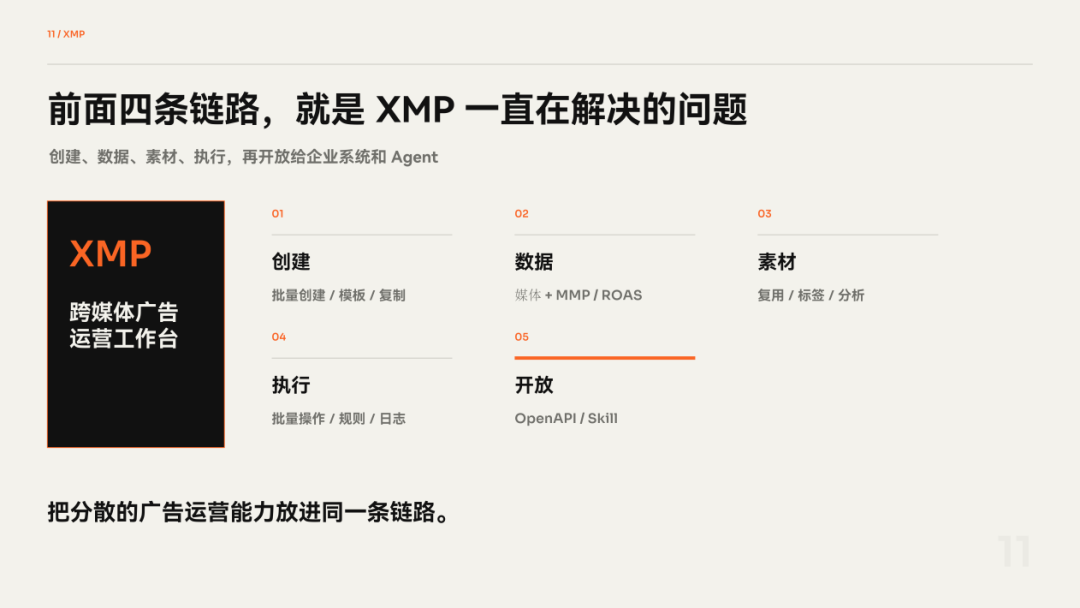Click 'OpenAPI / Skill' description
1080x608 pixels.
566,419
